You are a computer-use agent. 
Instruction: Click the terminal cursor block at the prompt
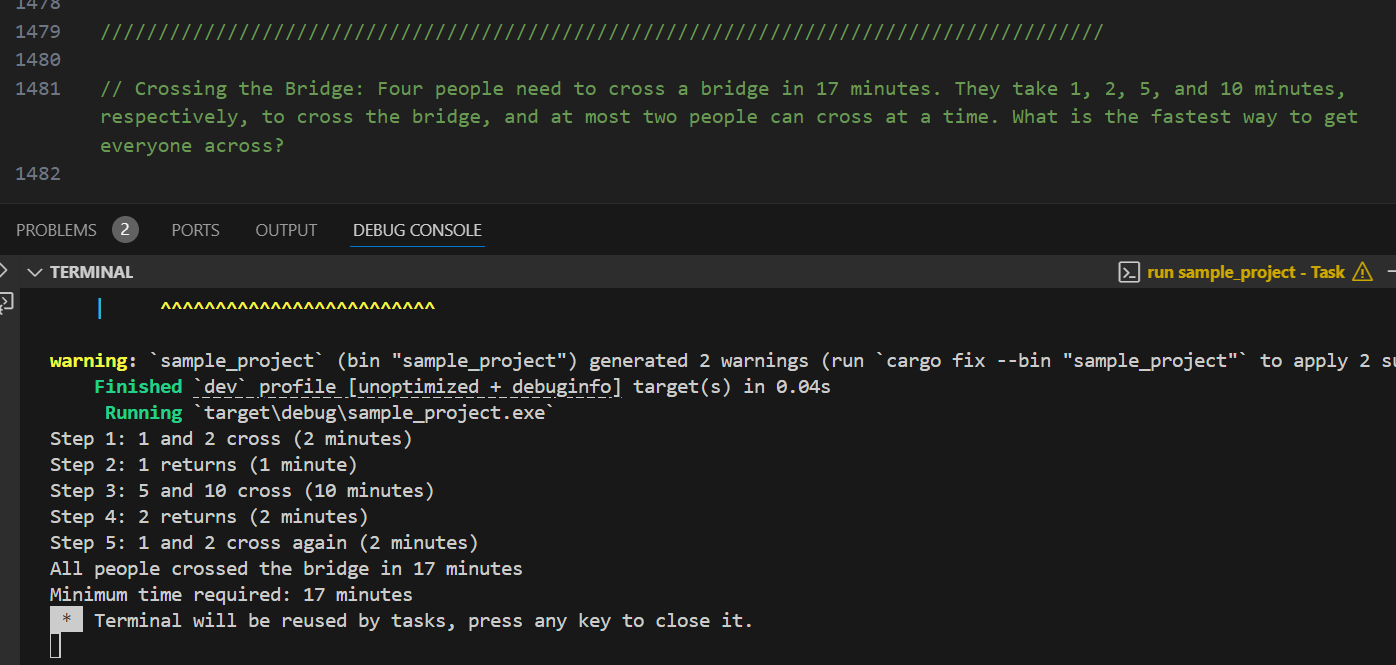(x=55, y=646)
